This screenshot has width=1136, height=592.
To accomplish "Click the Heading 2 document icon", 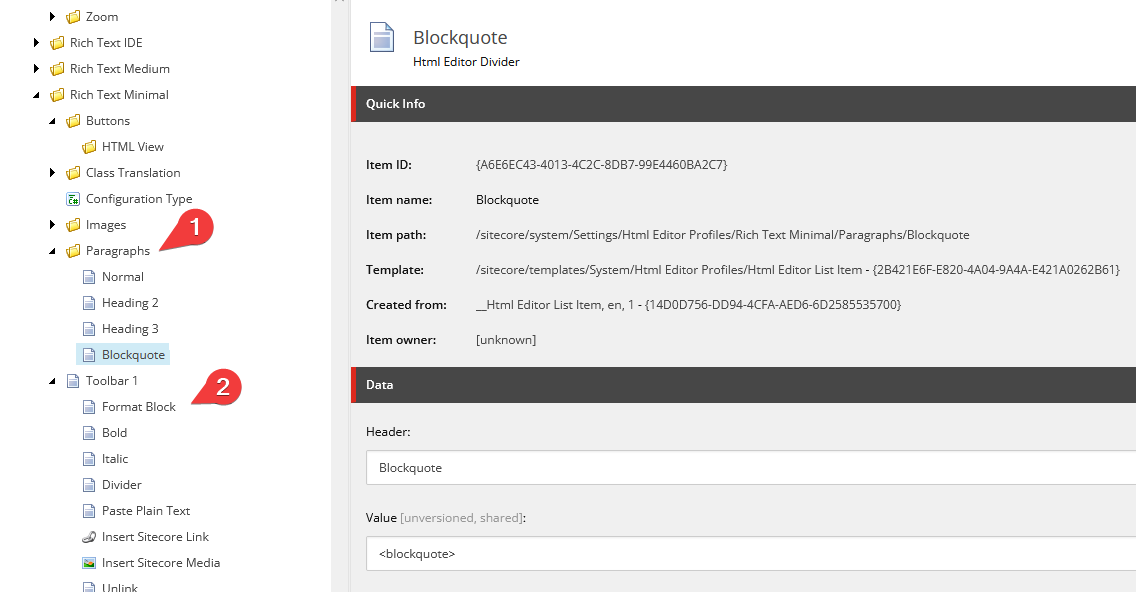I will click(x=89, y=303).
